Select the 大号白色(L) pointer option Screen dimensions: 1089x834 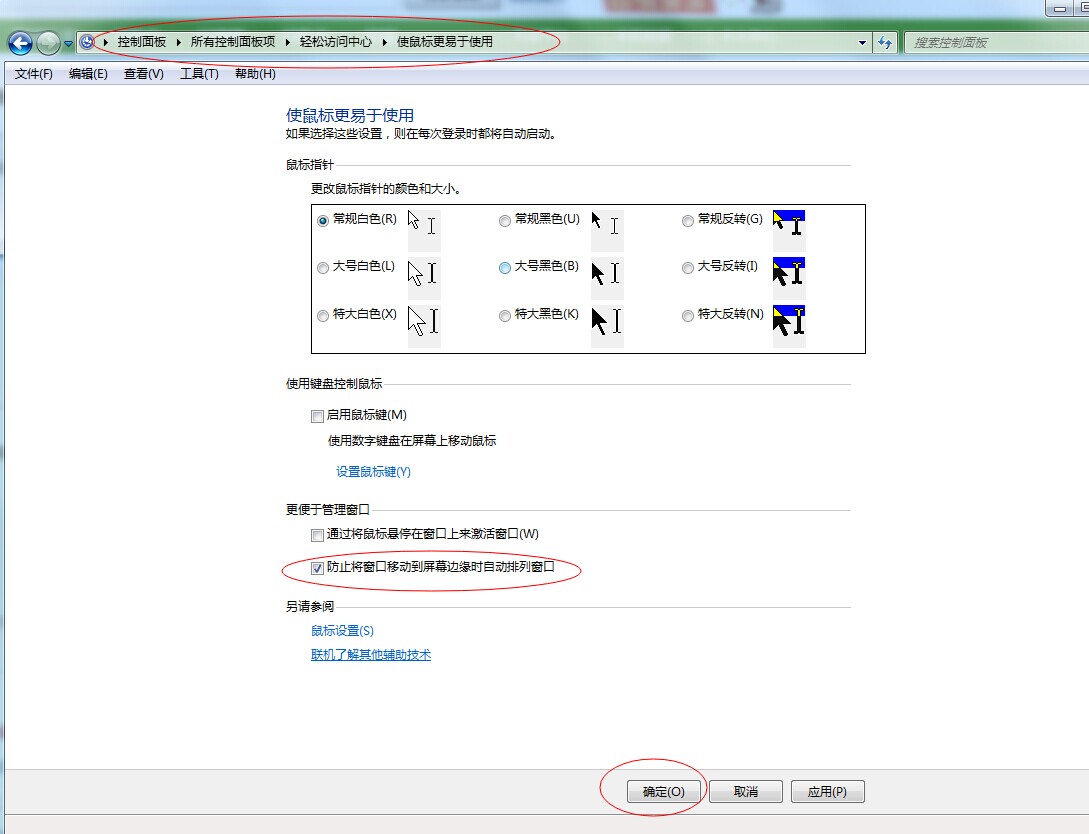point(322,268)
